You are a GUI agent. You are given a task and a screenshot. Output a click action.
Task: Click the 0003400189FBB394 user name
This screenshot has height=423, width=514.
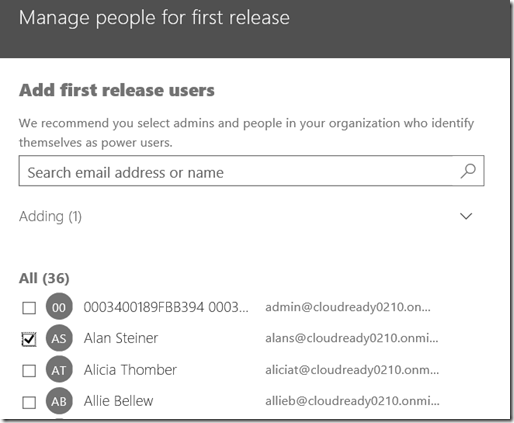pos(166,307)
